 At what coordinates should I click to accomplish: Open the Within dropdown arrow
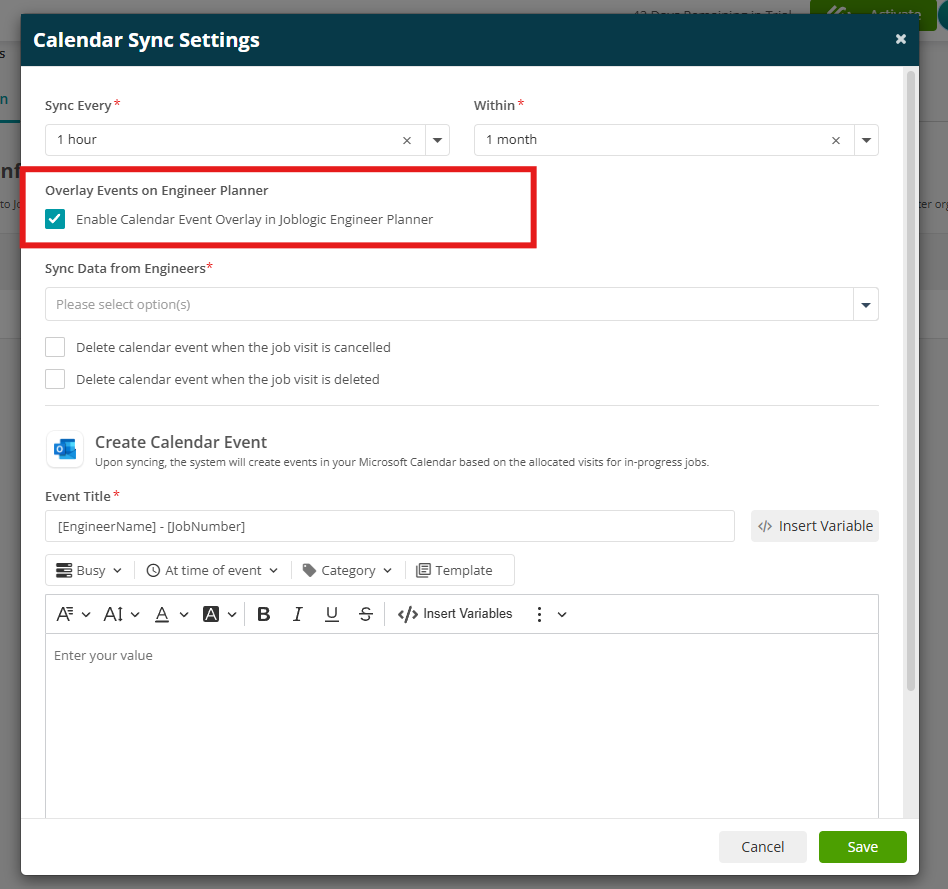click(x=866, y=140)
